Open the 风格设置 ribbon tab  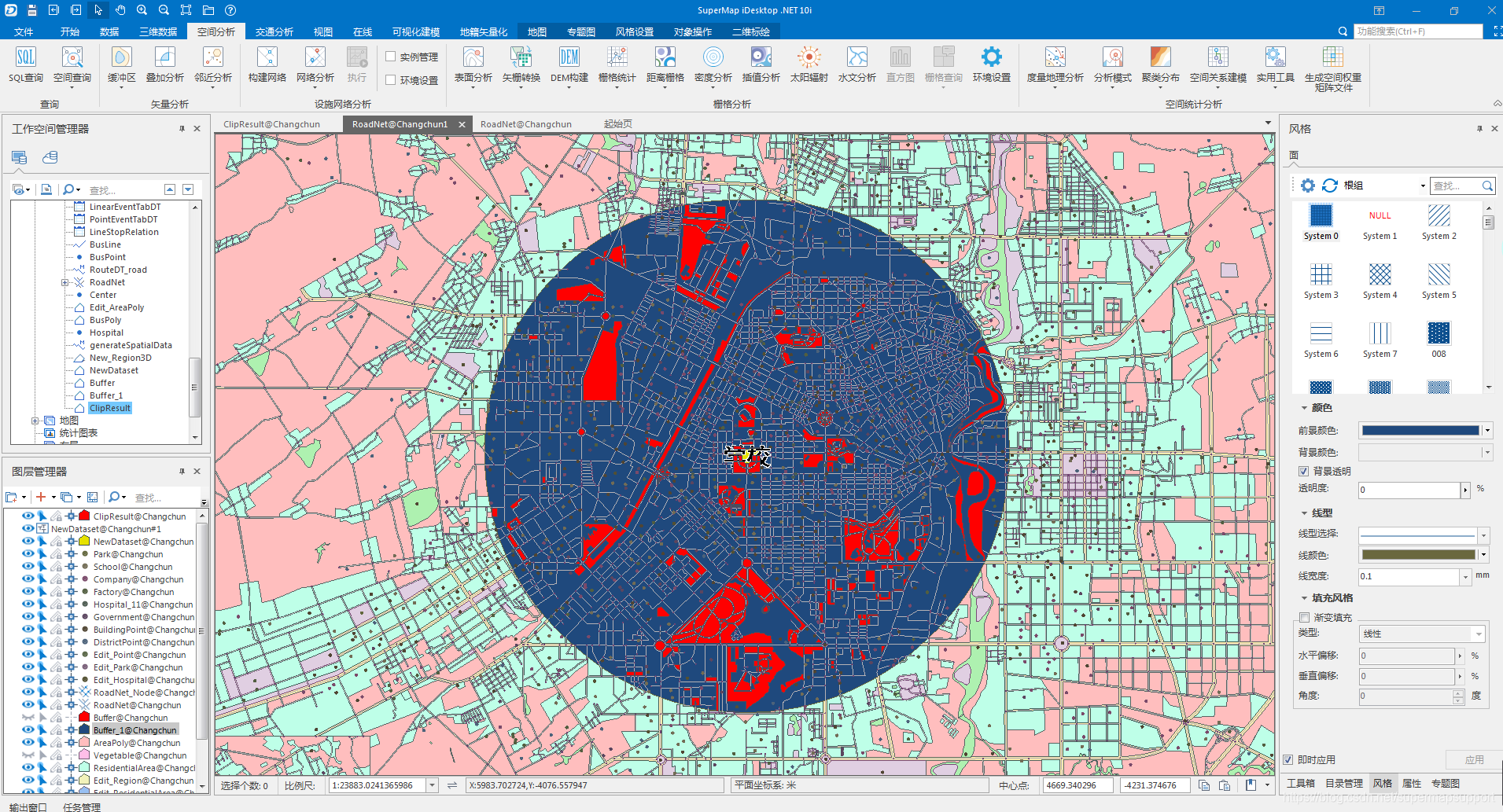click(x=635, y=31)
